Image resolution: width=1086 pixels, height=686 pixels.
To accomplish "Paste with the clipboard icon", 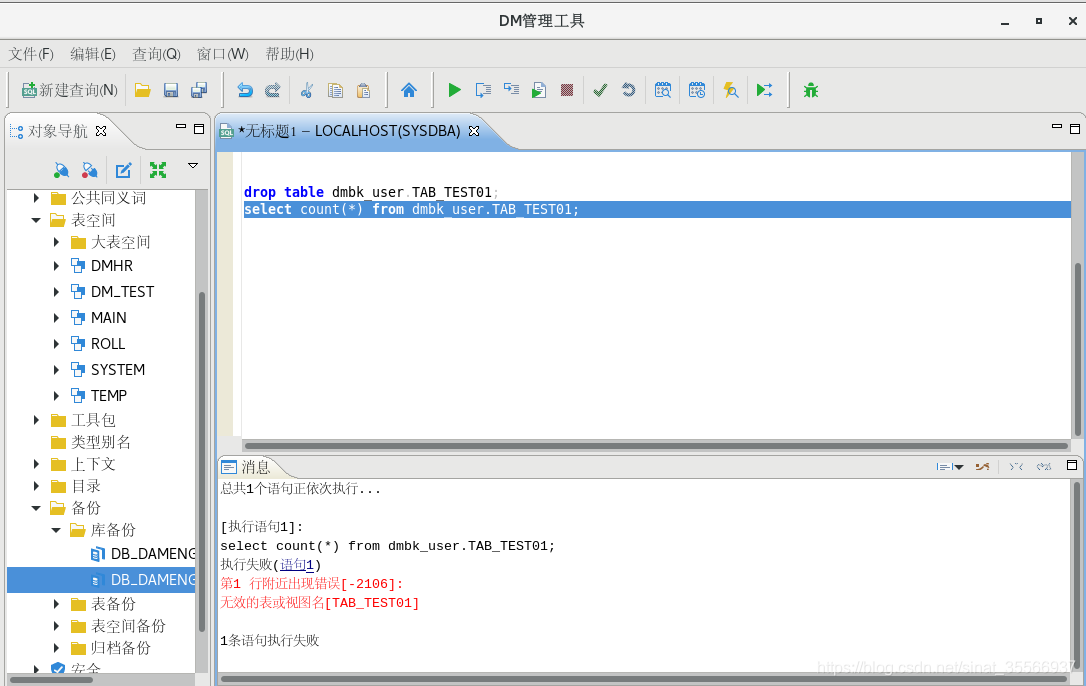I will (x=364, y=90).
